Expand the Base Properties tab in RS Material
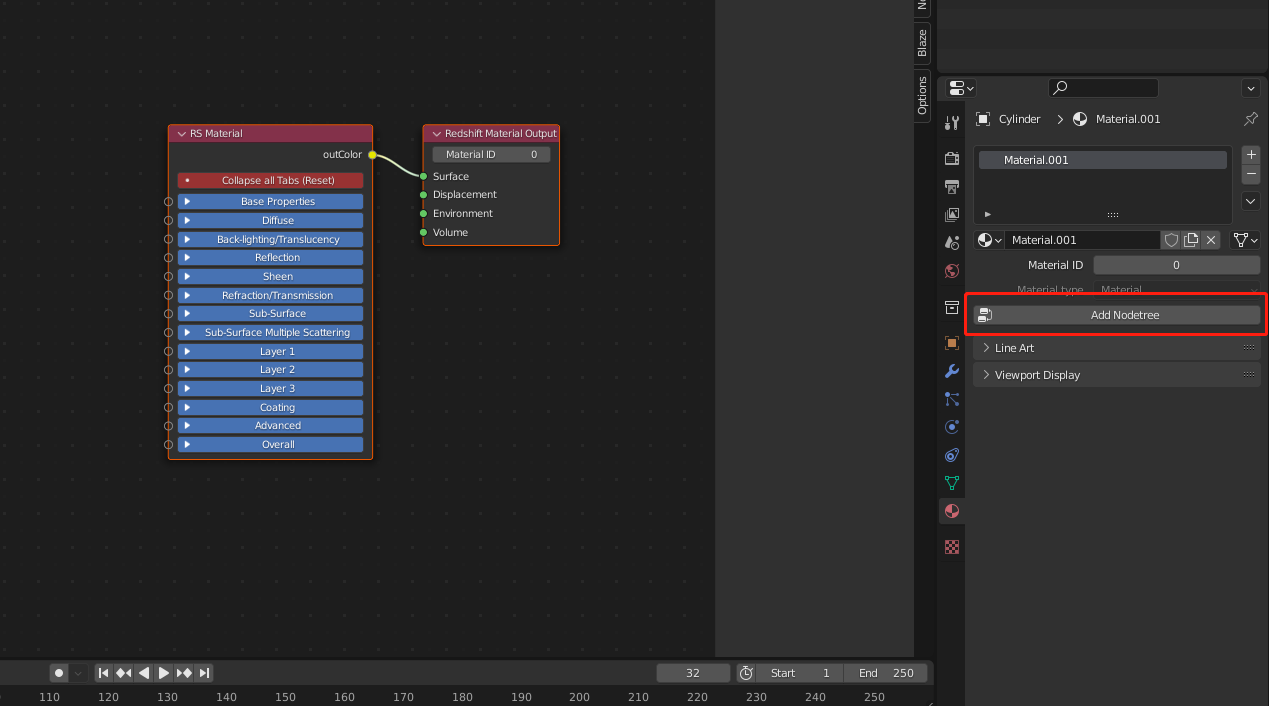 (x=270, y=202)
